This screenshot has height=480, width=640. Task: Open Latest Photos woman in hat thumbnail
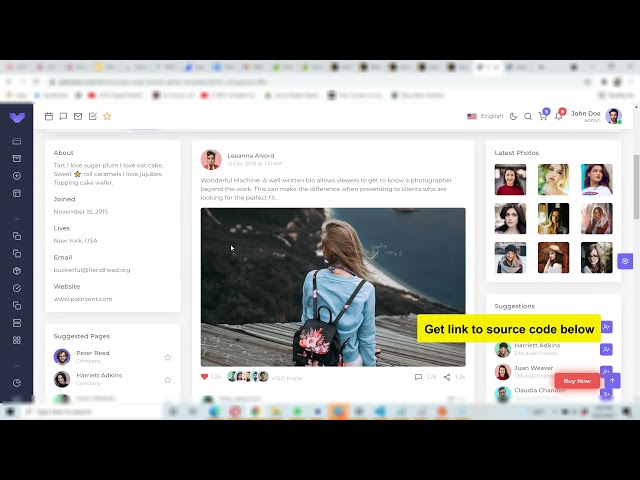(x=553, y=258)
